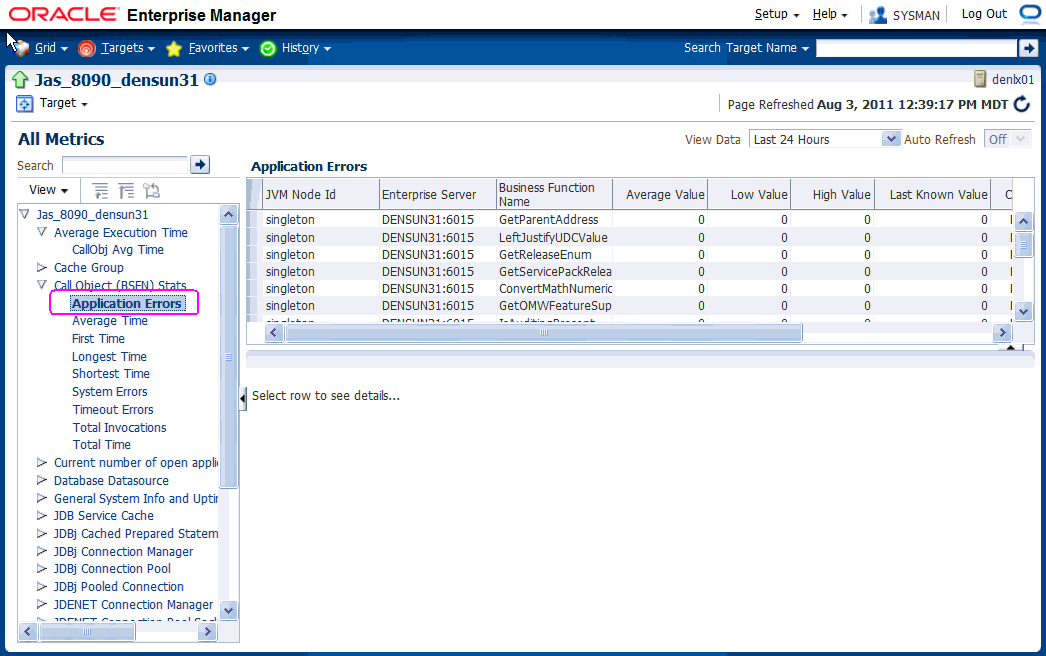
Task: Click the info icon beside Jas_8090_densun31
Action: click(x=210, y=79)
